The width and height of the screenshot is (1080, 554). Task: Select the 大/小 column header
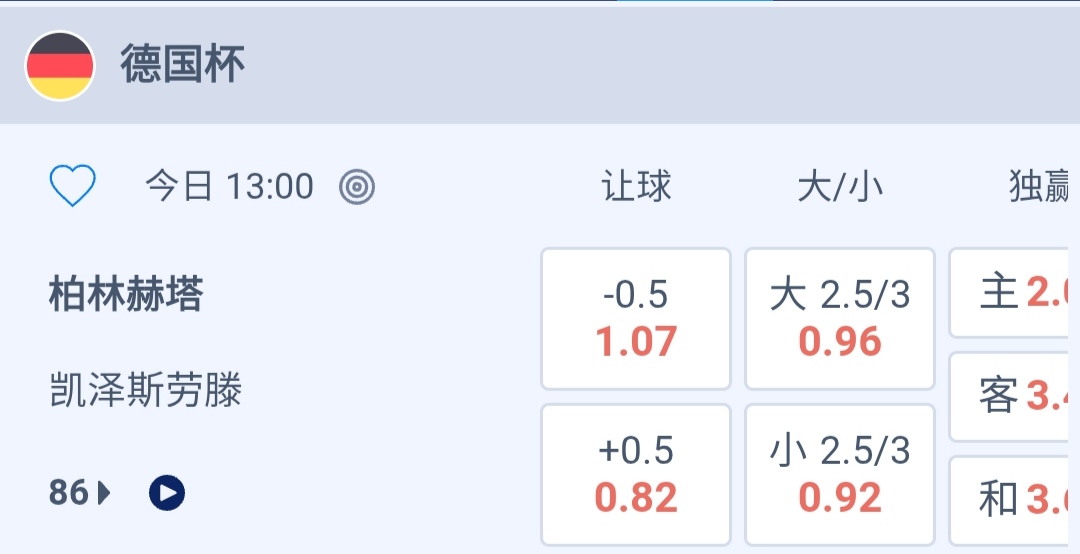point(840,187)
